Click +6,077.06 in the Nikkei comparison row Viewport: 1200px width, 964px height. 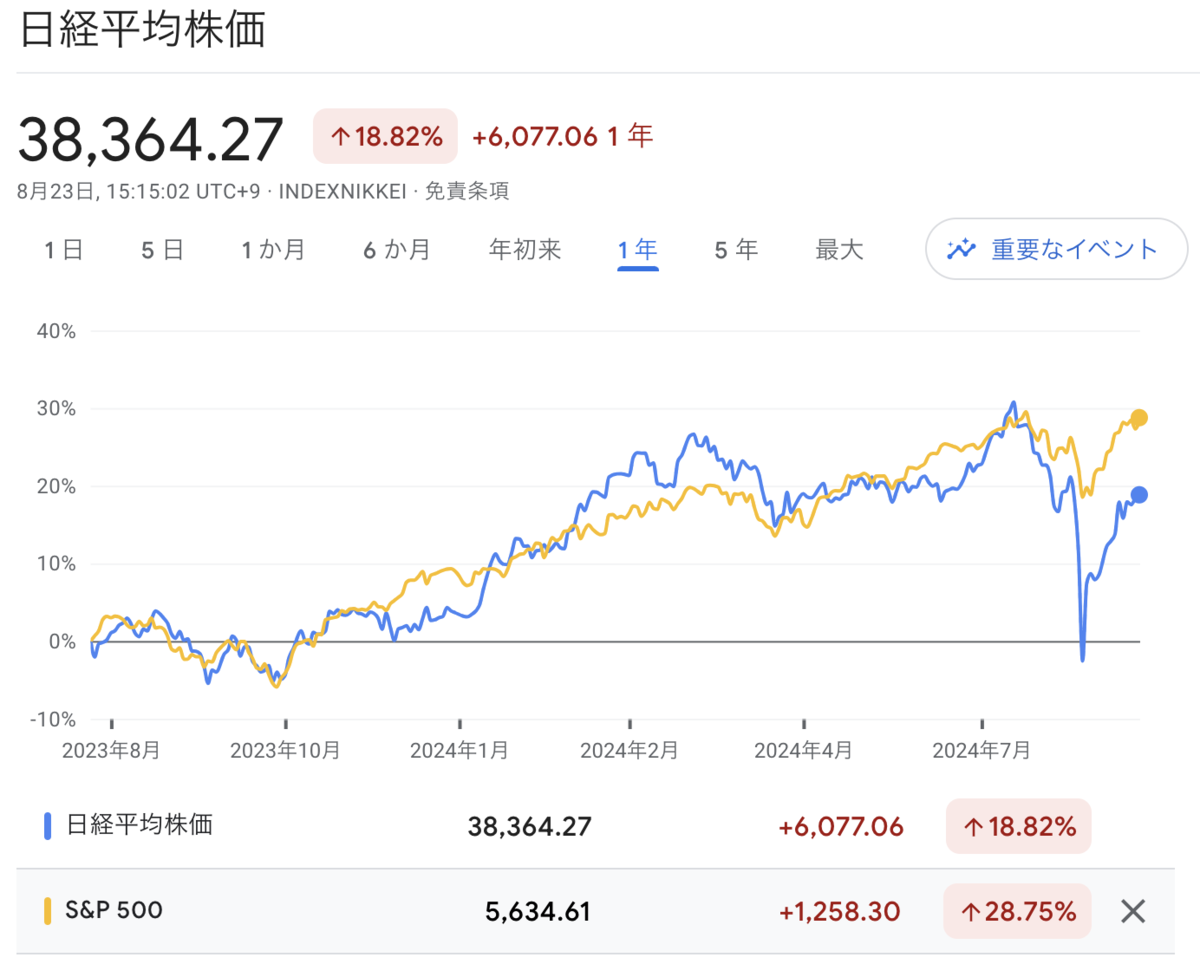pos(841,827)
